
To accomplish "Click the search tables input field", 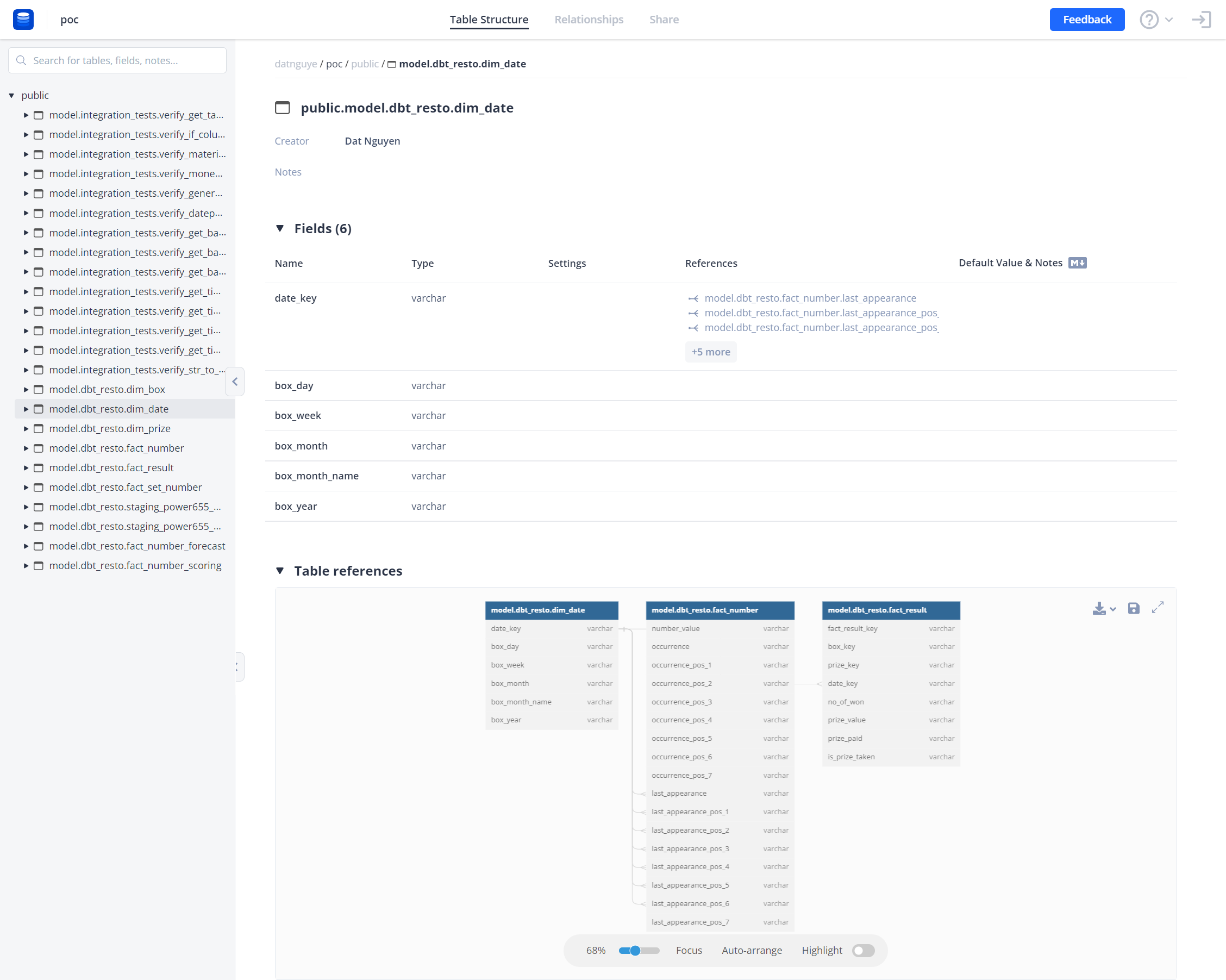I will (x=118, y=60).
